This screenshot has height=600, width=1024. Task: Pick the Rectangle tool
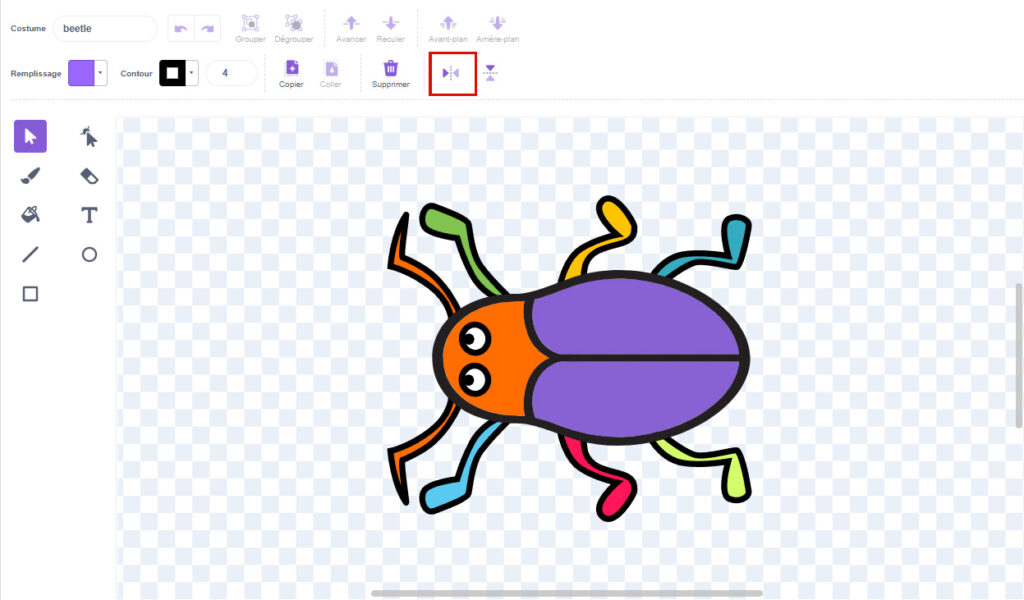click(x=30, y=294)
